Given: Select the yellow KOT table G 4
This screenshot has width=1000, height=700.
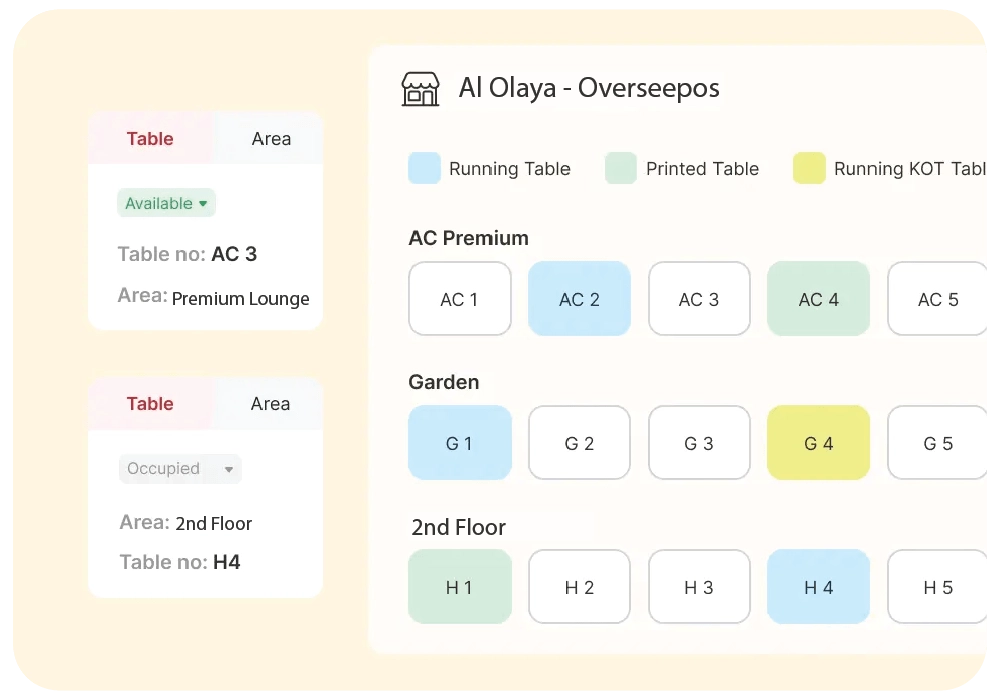Looking at the screenshot, I should (x=818, y=442).
